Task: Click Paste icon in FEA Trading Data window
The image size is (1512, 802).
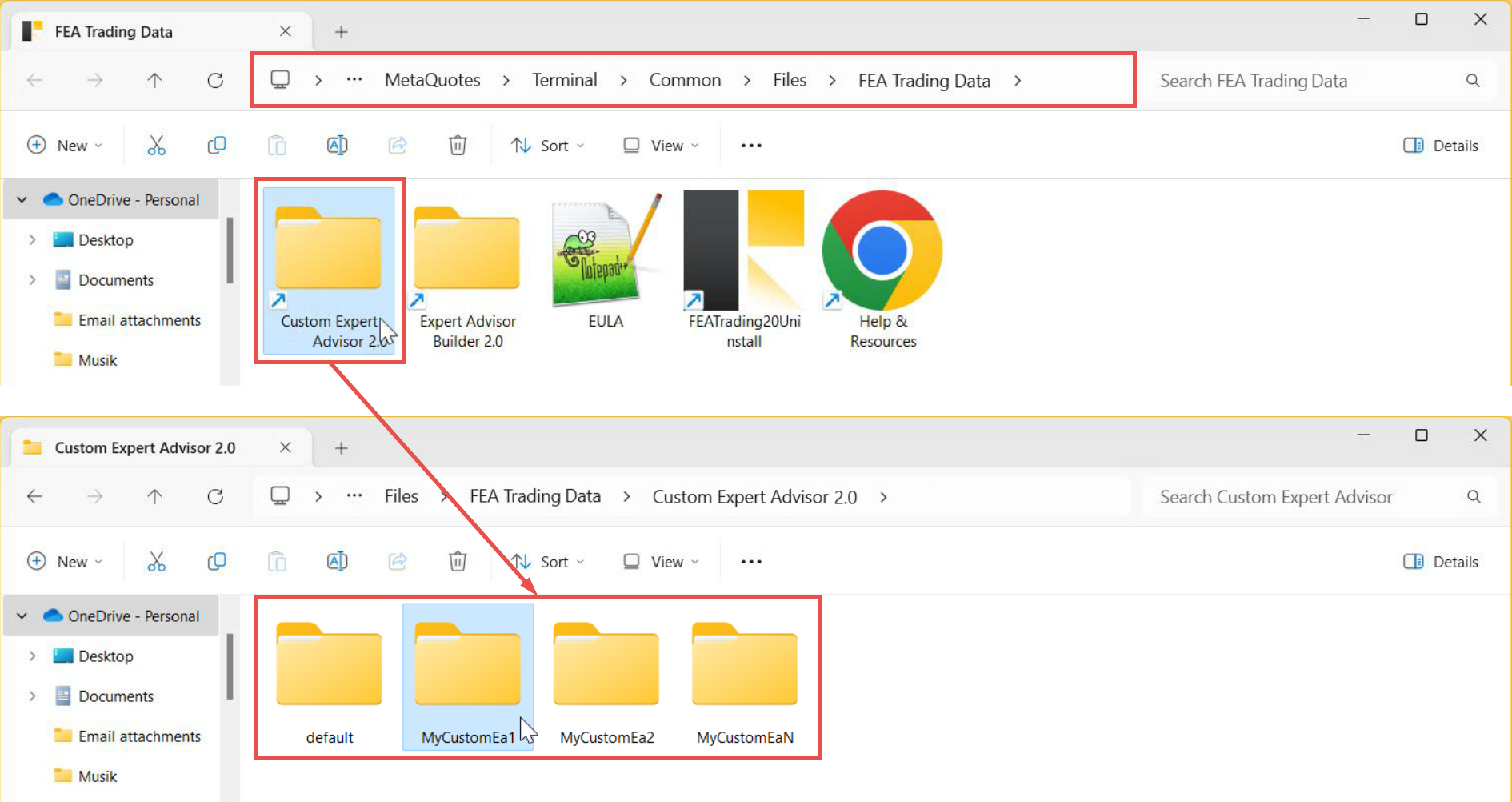Action: (x=277, y=146)
